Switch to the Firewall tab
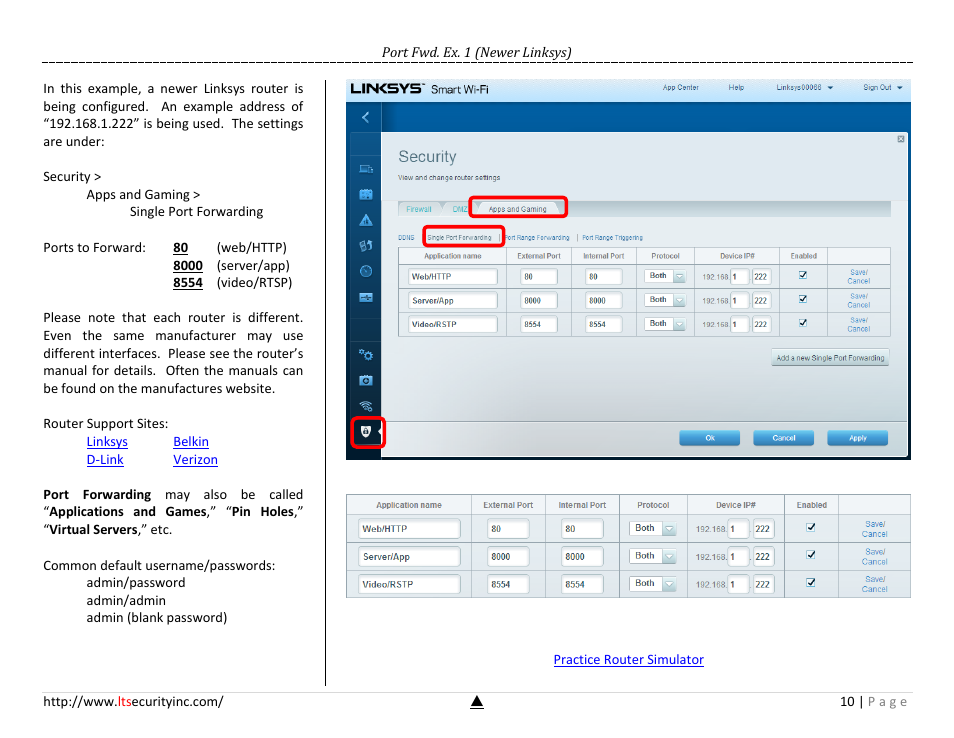The width and height of the screenshot is (954, 738). click(419, 209)
